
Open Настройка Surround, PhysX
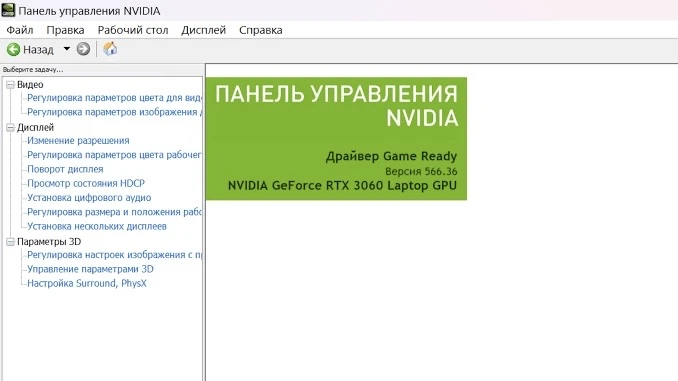[87, 283]
